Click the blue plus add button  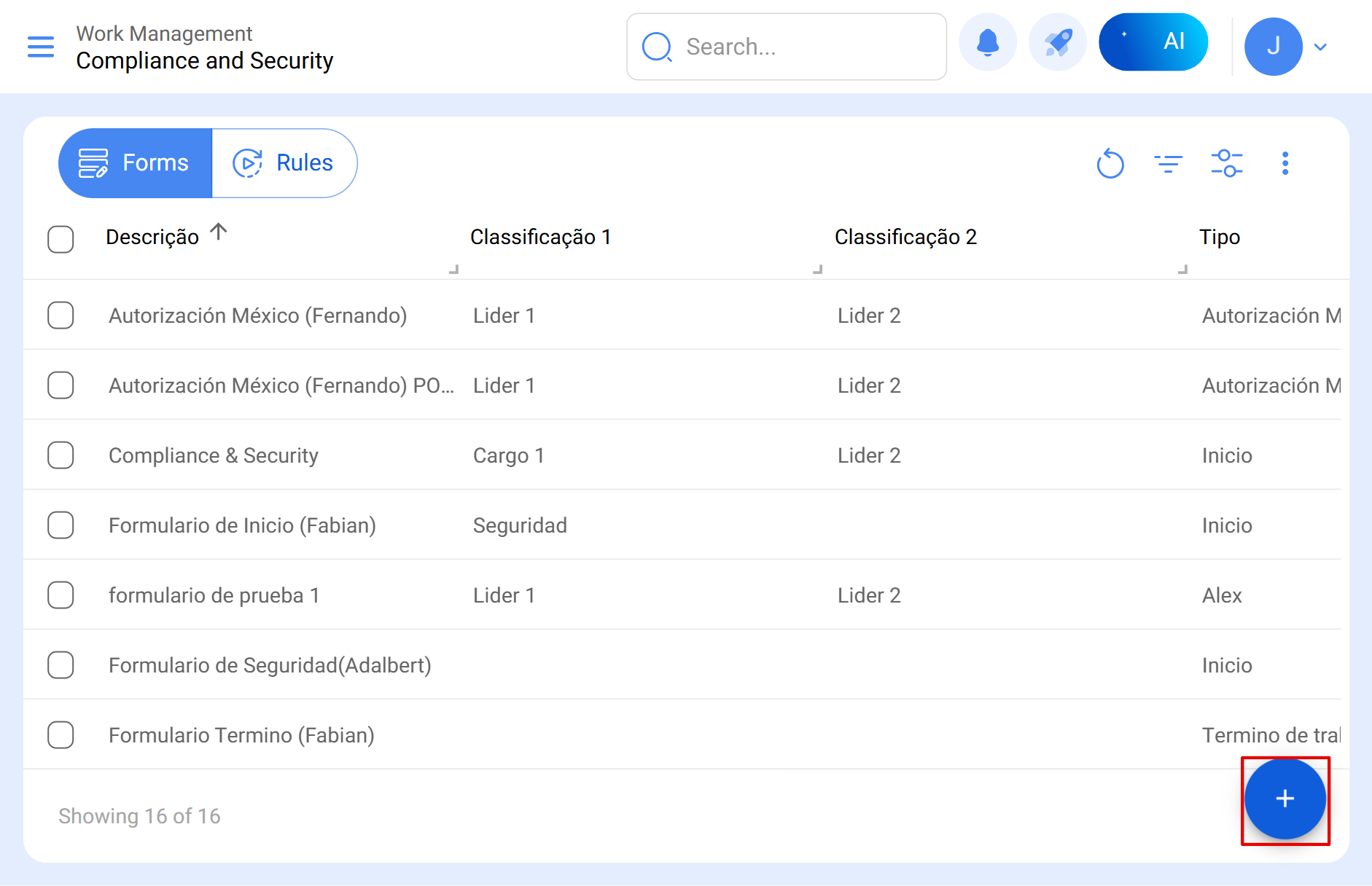(1285, 799)
